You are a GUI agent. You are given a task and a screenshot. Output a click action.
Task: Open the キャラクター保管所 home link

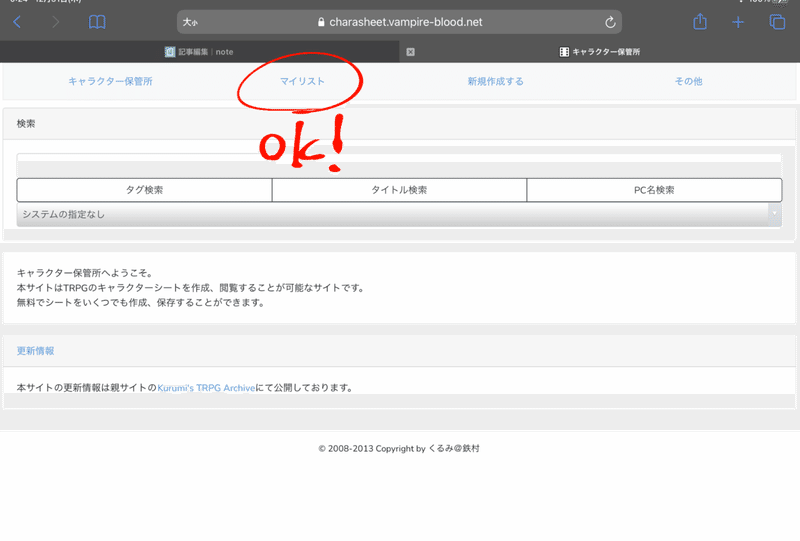(x=110, y=81)
